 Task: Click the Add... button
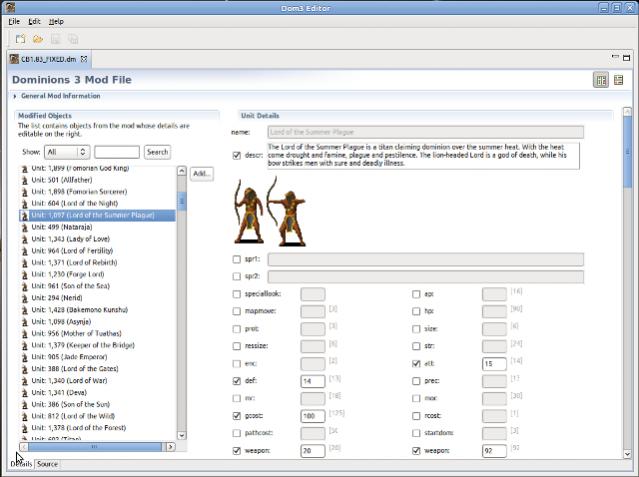201,174
